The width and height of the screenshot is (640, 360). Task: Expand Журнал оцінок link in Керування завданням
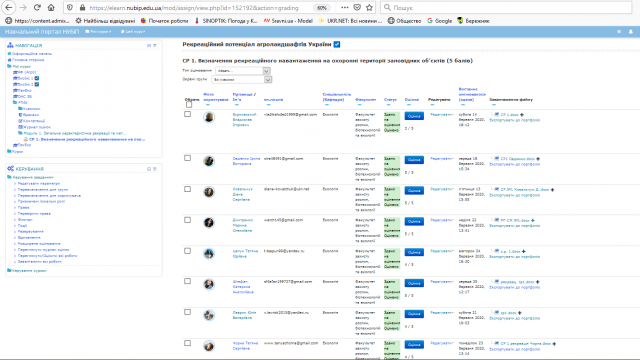click(x=43, y=249)
